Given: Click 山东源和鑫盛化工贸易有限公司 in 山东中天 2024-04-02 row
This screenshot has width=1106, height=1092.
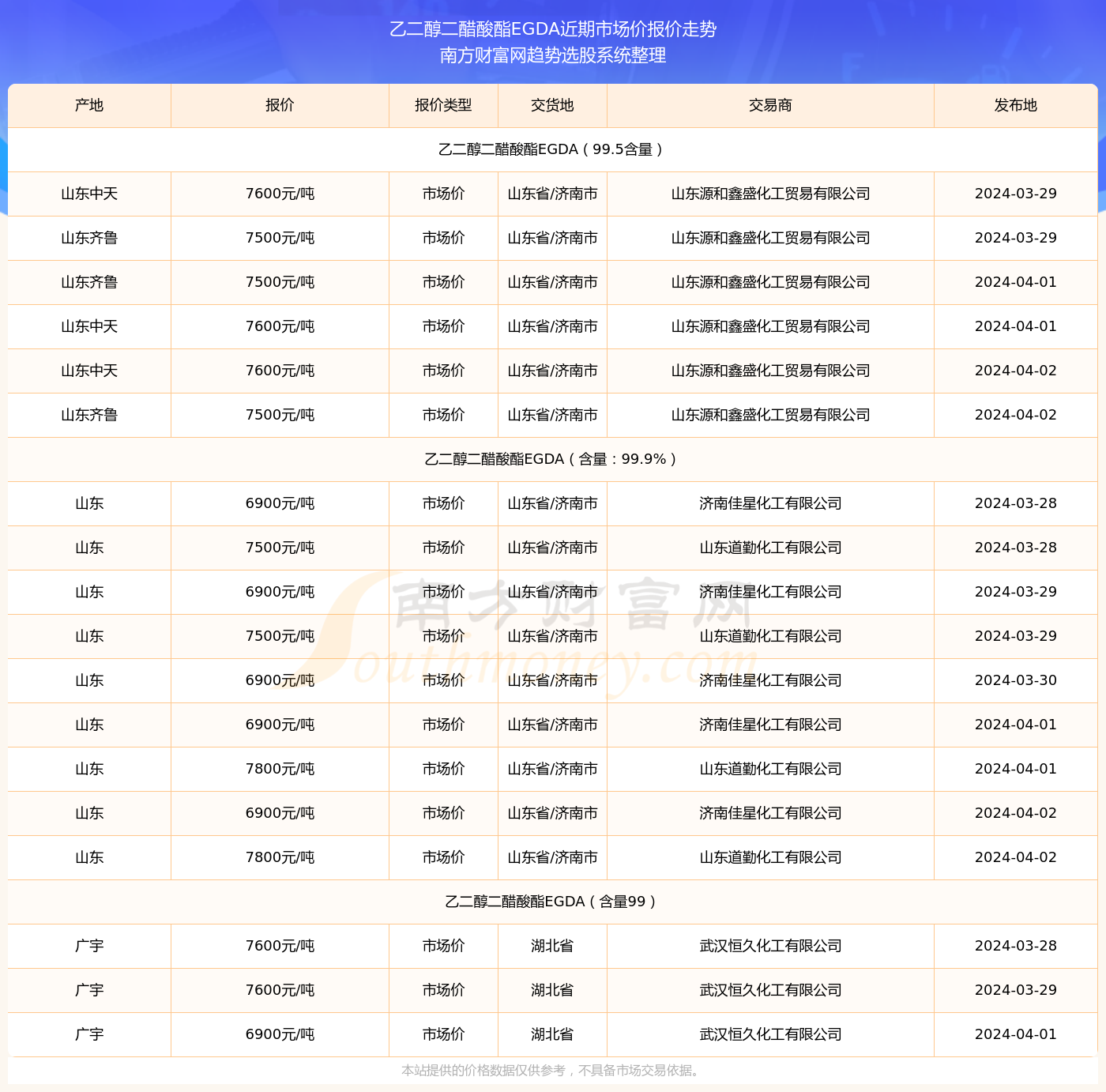Looking at the screenshot, I should pos(770,371).
